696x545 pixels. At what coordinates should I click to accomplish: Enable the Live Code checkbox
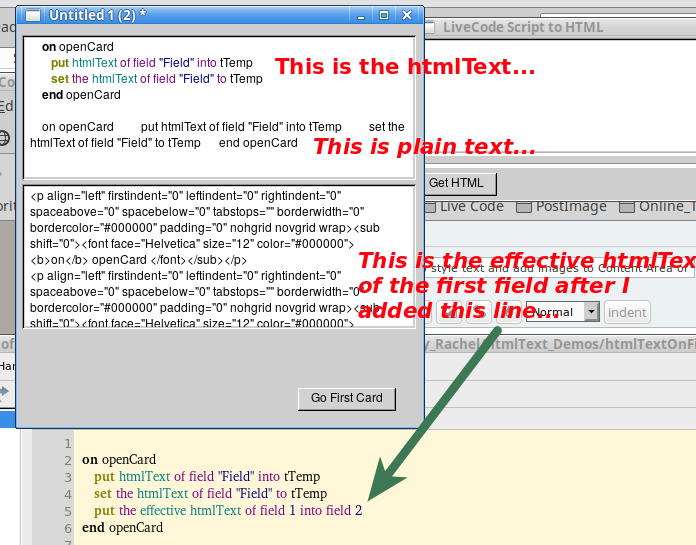click(430, 207)
